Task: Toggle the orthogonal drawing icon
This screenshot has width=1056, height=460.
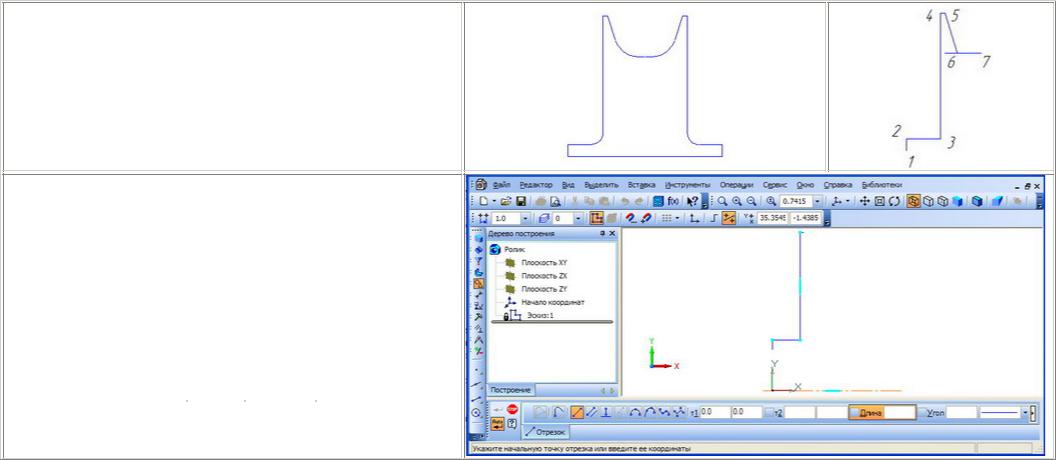Action: [x=714, y=218]
